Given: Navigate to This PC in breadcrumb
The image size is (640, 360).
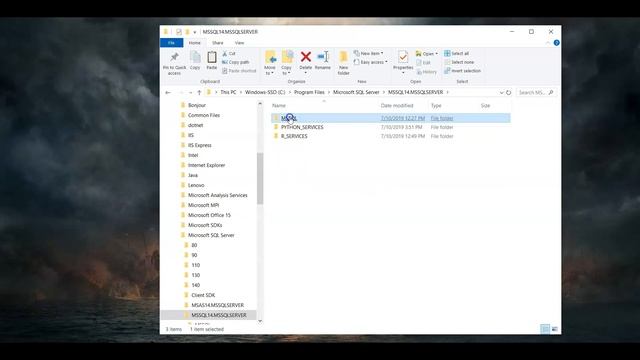Looking at the screenshot, I should (228, 92).
